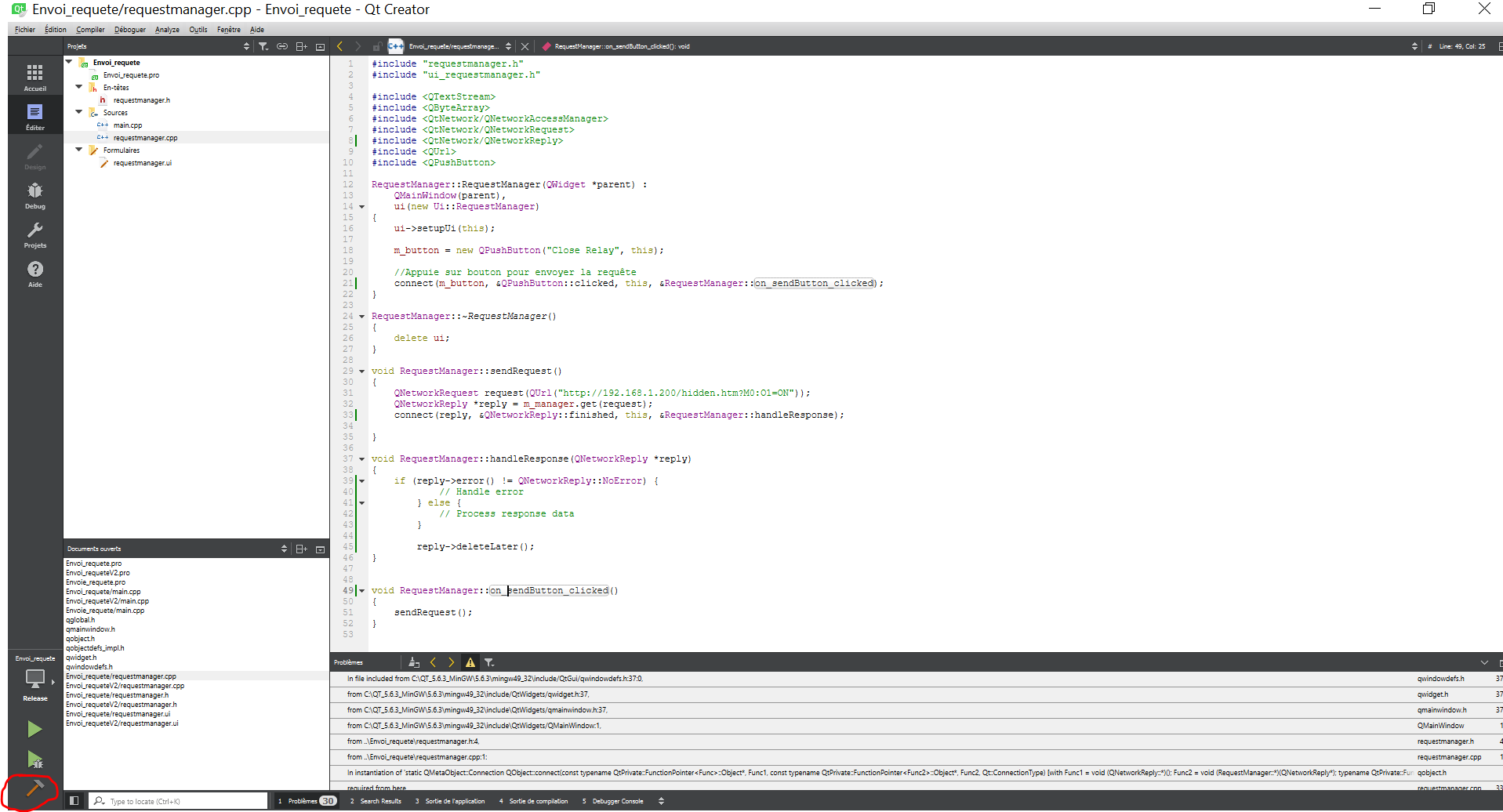Start debugging with the Run-with-bug icon
1503x812 pixels.
(34, 759)
